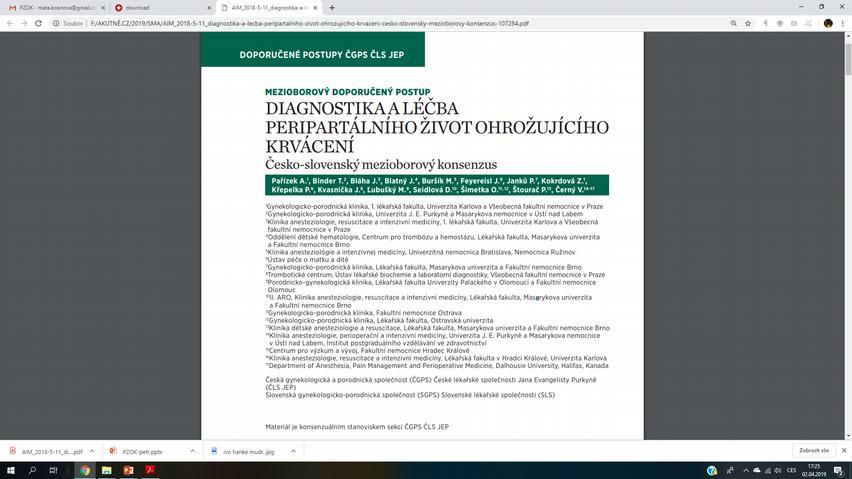Click the browser forward arrow

[24, 23]
